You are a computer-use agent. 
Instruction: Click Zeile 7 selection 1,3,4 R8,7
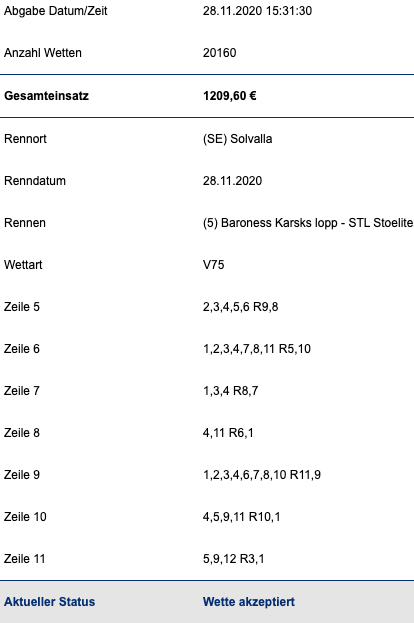coord(230,391)
